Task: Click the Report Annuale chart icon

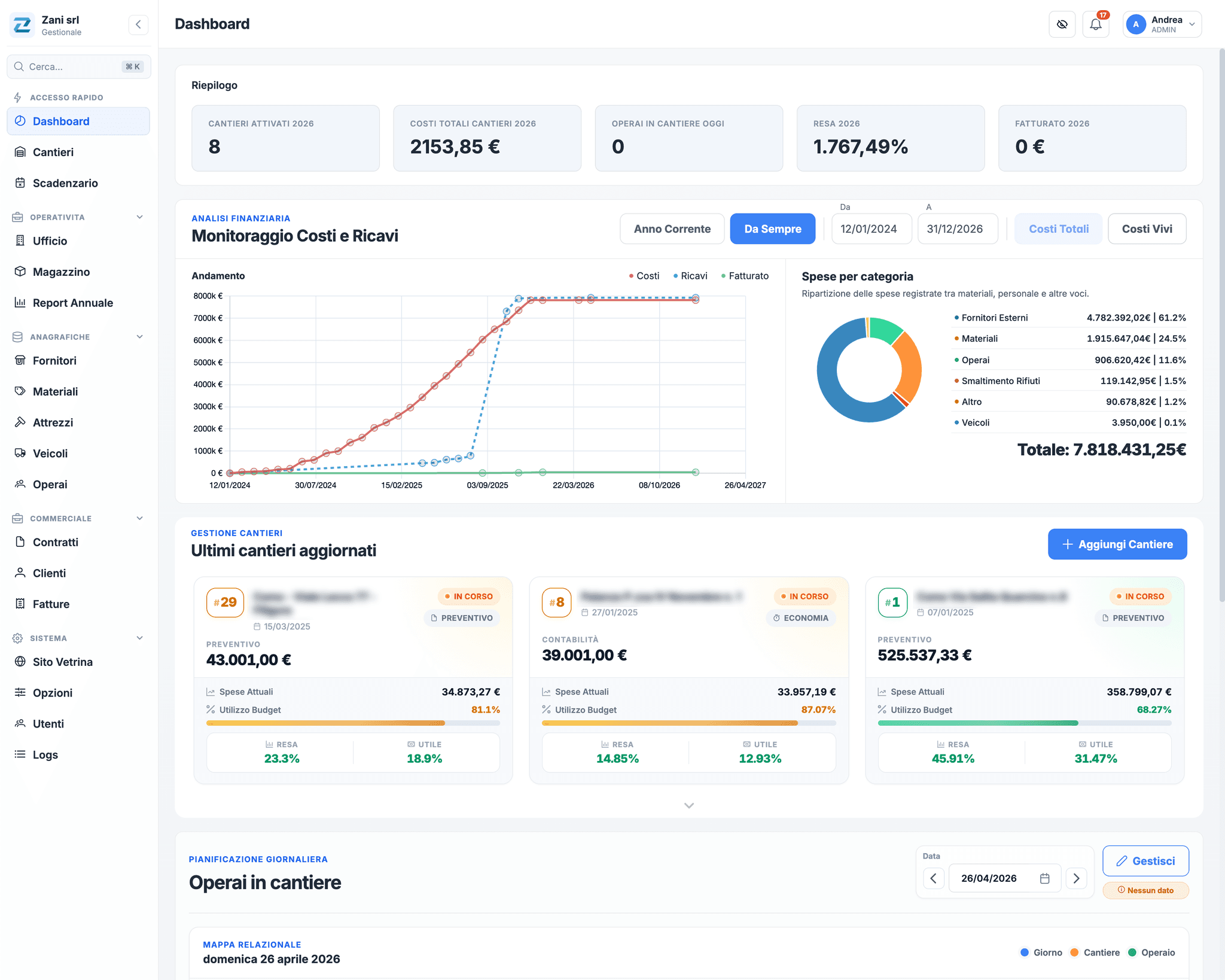Action: [x=20, y=303]
